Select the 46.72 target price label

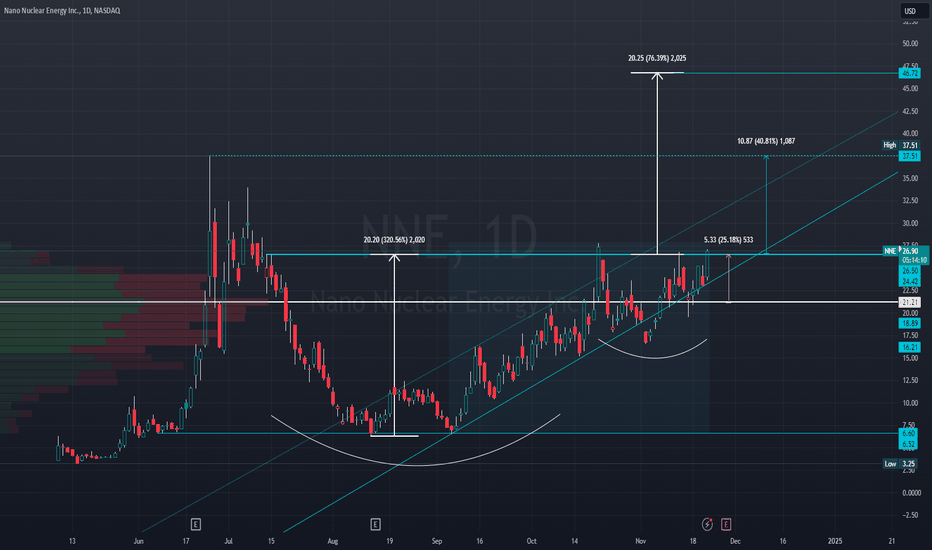tap(909, 73)
